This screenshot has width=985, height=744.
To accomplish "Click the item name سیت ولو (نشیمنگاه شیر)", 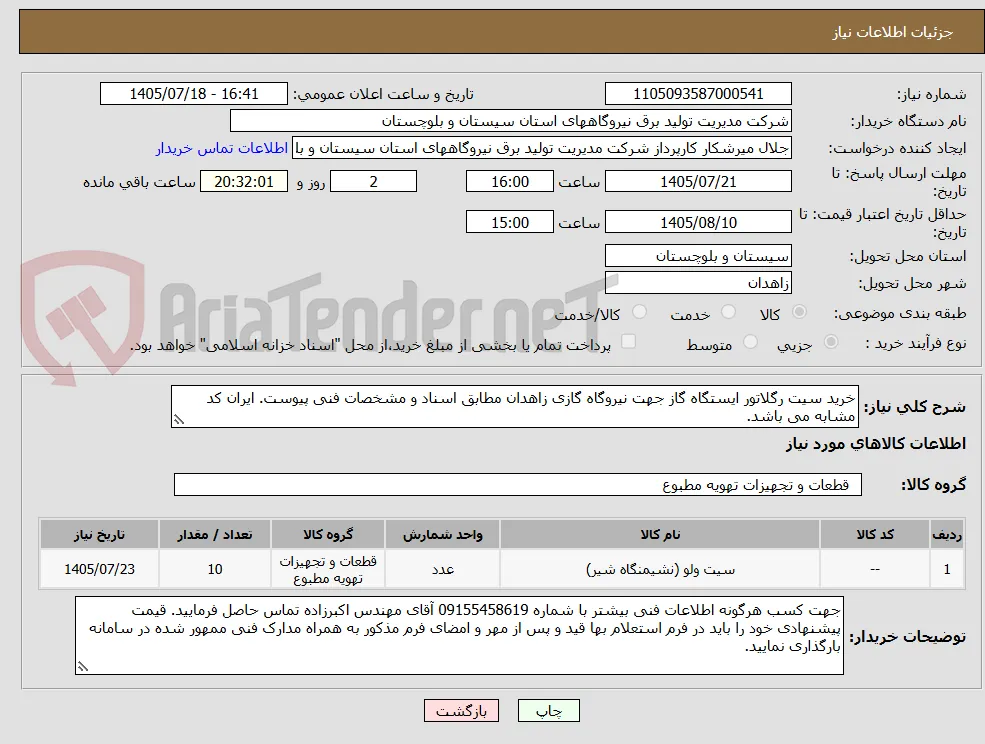I will point(660,569).
